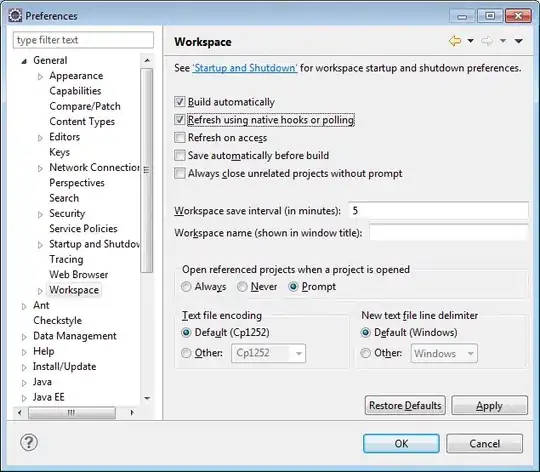Select Default (Windows) line delimiter
540x472 pixels.
pos(365,332)
